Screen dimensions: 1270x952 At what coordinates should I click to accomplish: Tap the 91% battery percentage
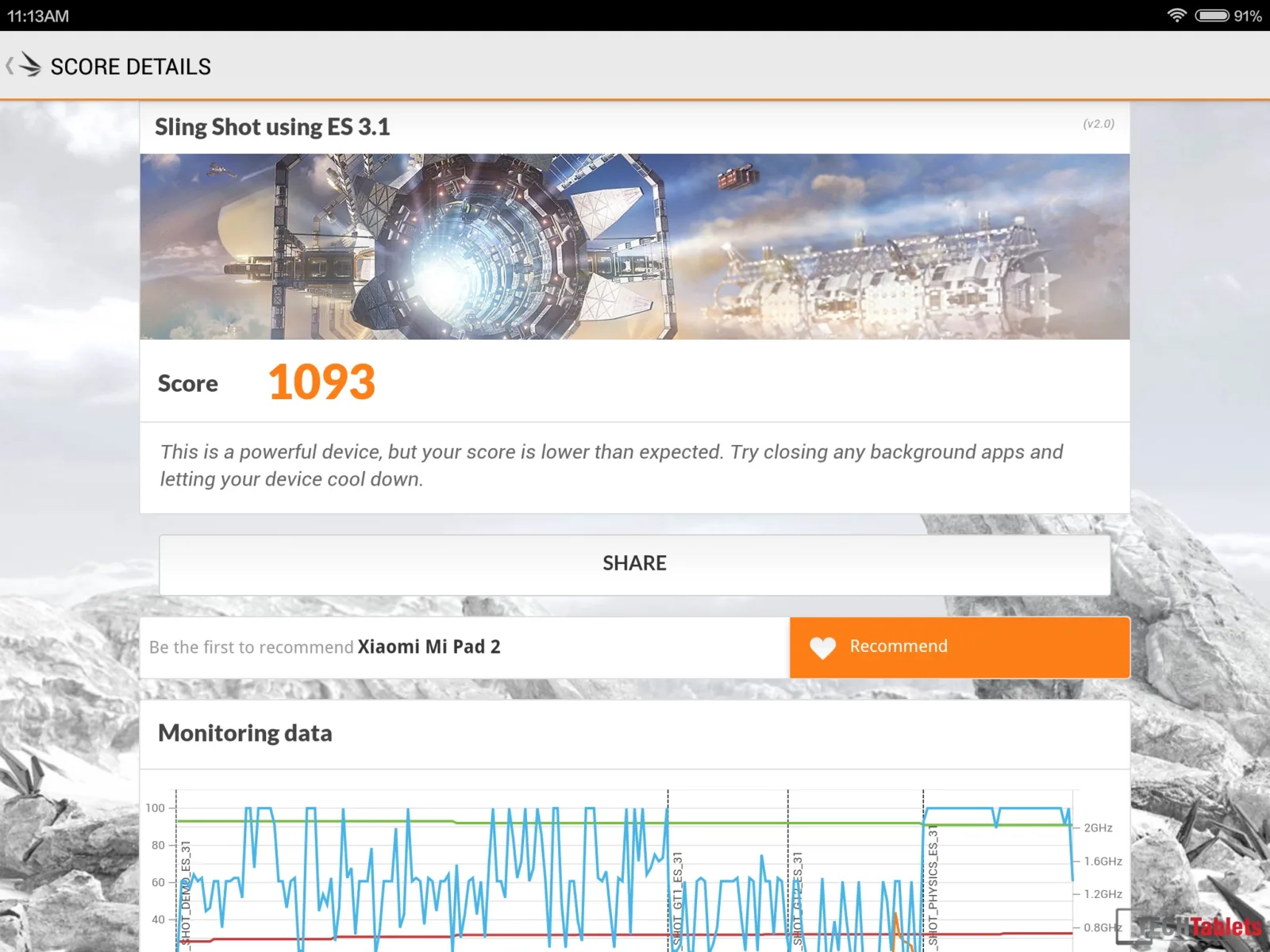(x=1248, y=16)
